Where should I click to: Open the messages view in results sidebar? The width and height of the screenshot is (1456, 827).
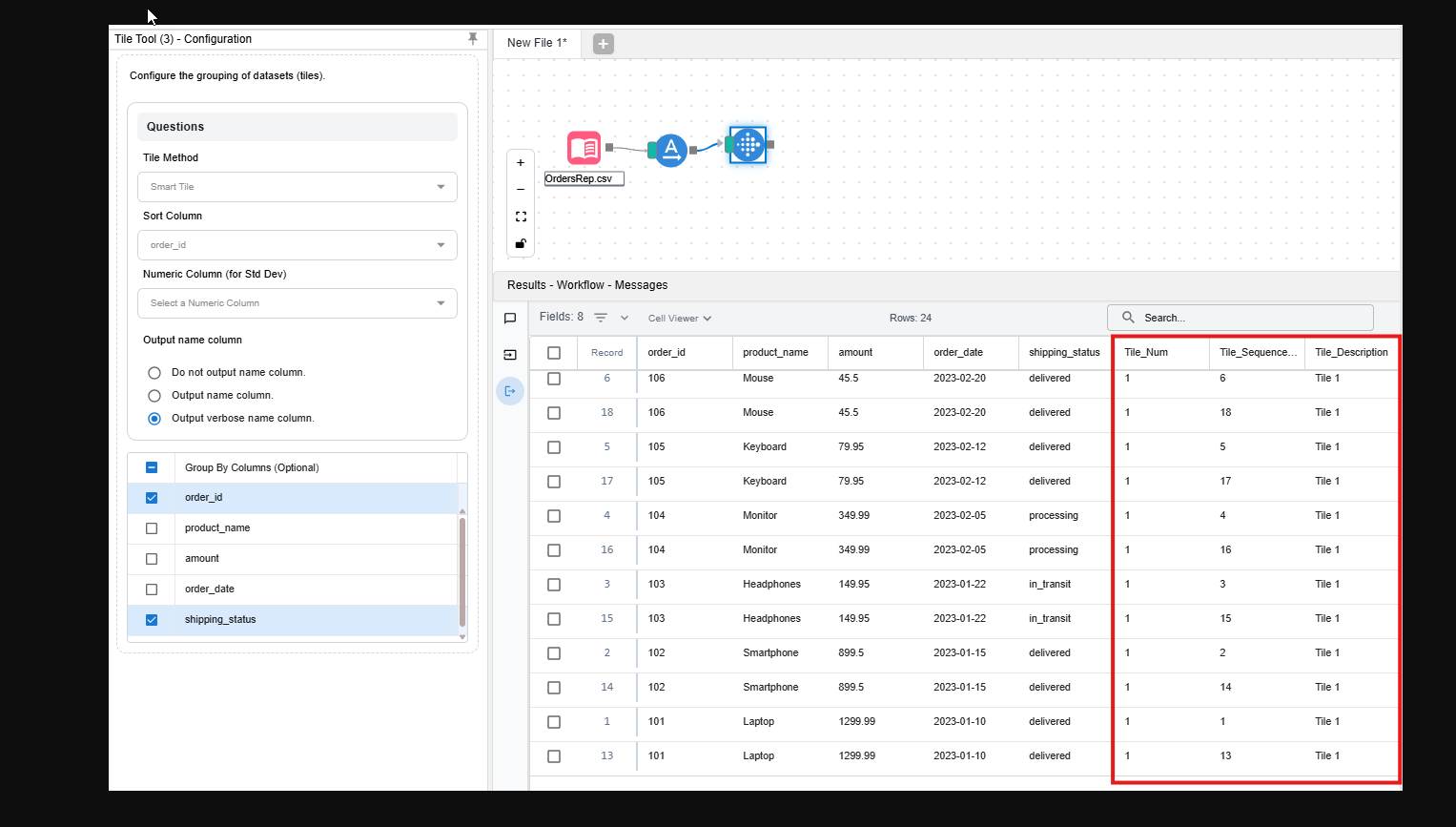coord(510,319)
